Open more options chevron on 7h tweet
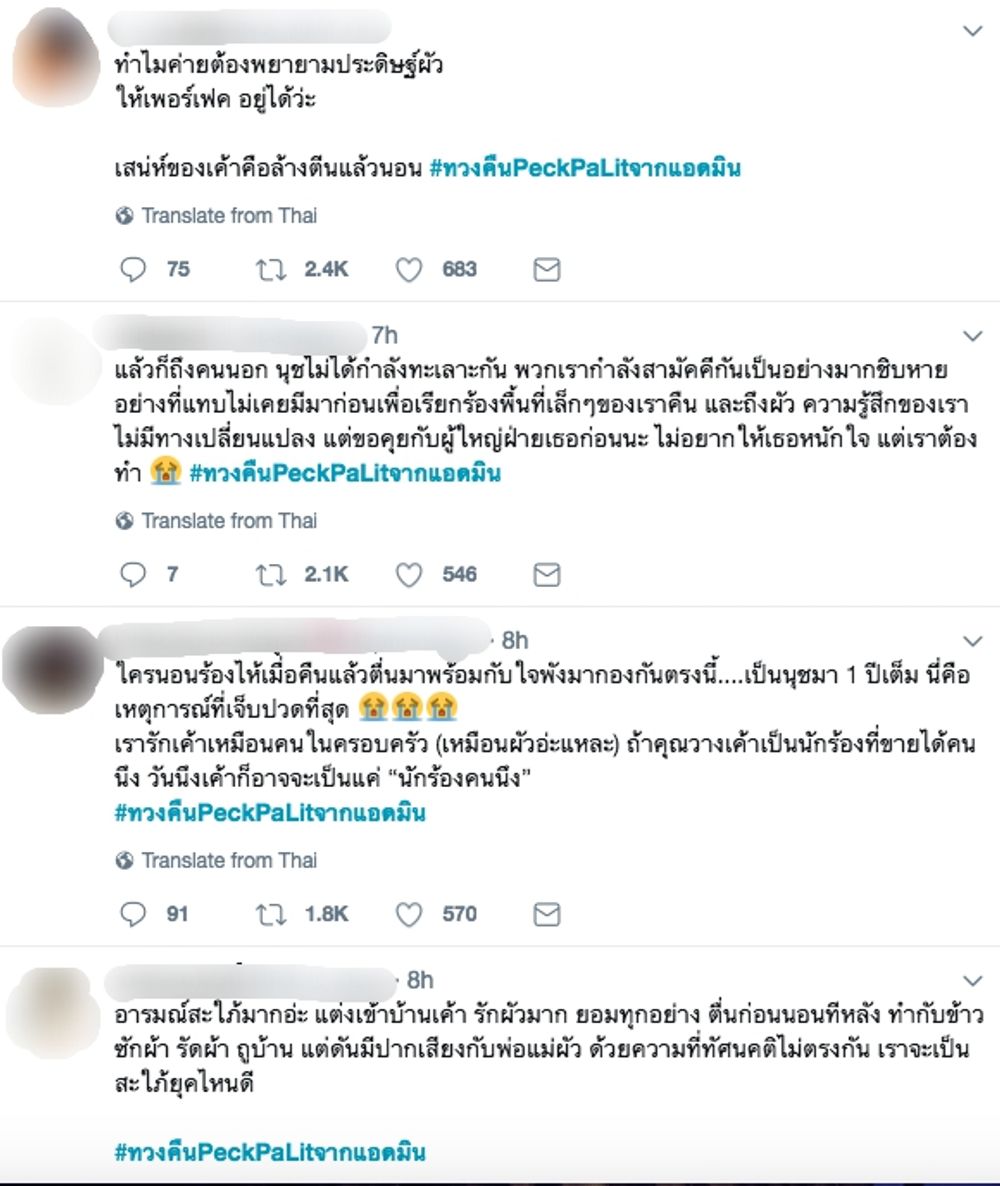This screenshot has height=1186, width=1000. tap(972, 336)
